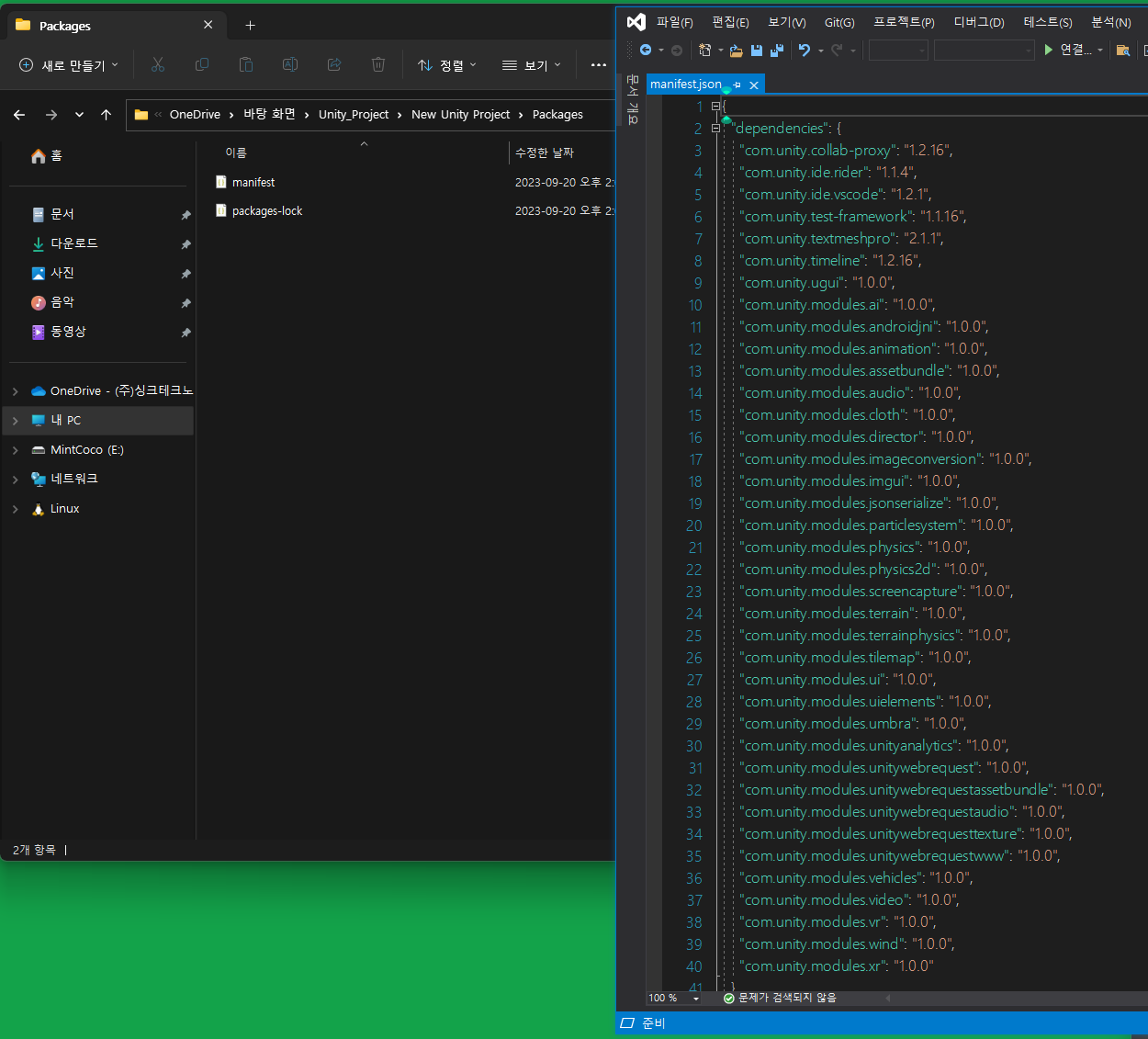Open the 테스트(S) menu
This screenshot has width=1148, height=1039.
click(x=1048, y=22)
